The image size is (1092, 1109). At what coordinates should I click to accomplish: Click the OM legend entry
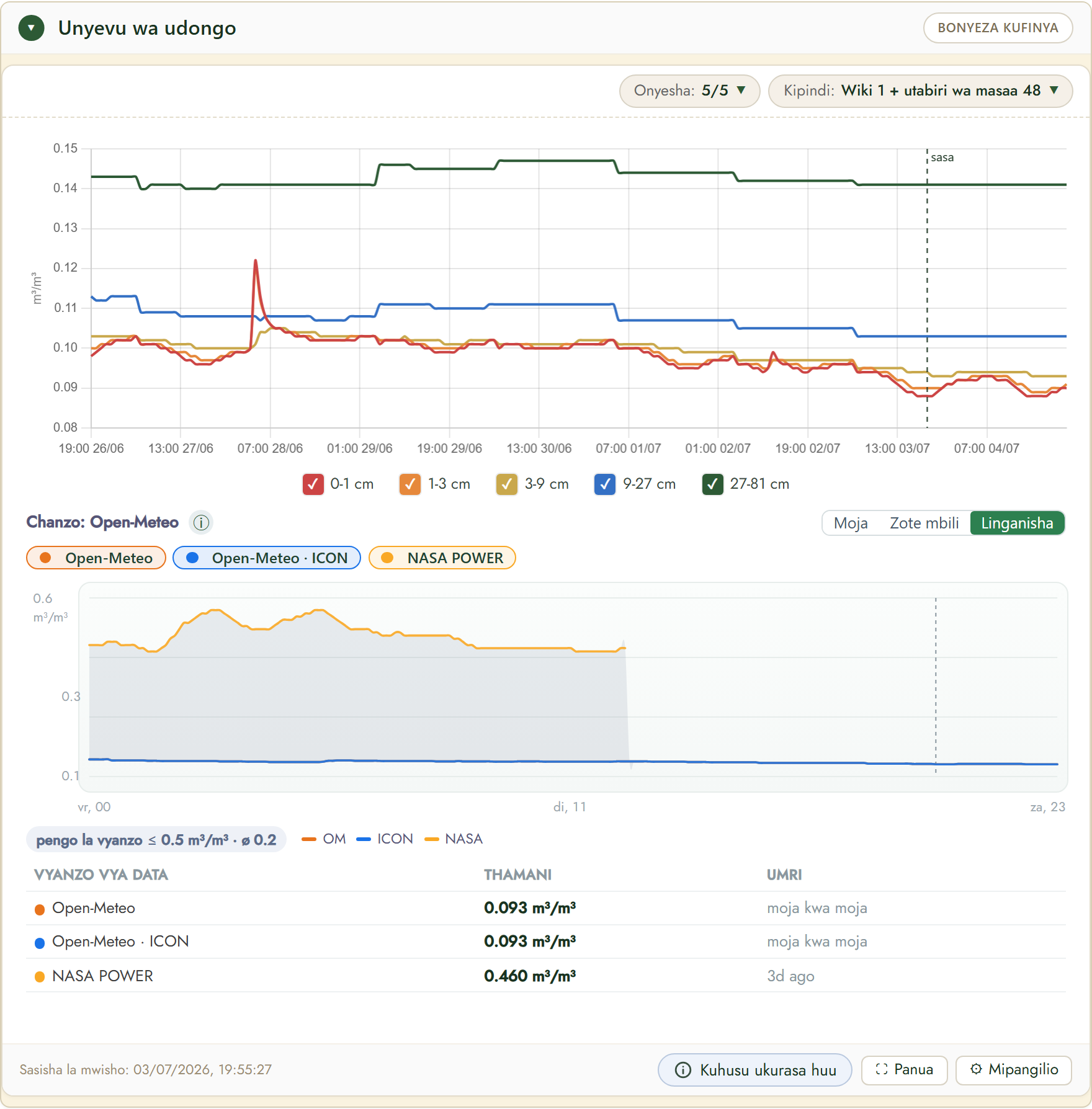pyautogui.click(x=323, y=839)
